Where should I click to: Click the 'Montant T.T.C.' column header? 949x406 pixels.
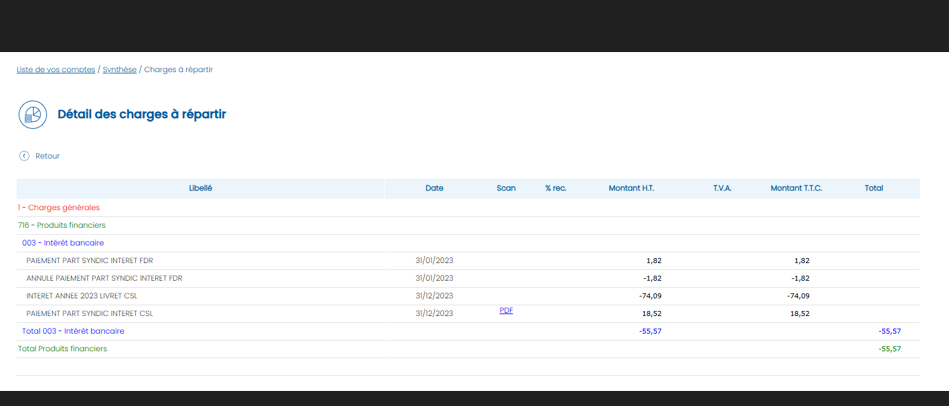tap(796, 188)
